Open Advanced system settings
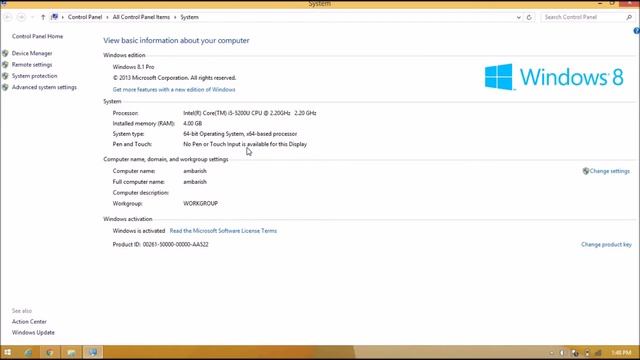640x360 pixels. (x=44, y=87)
